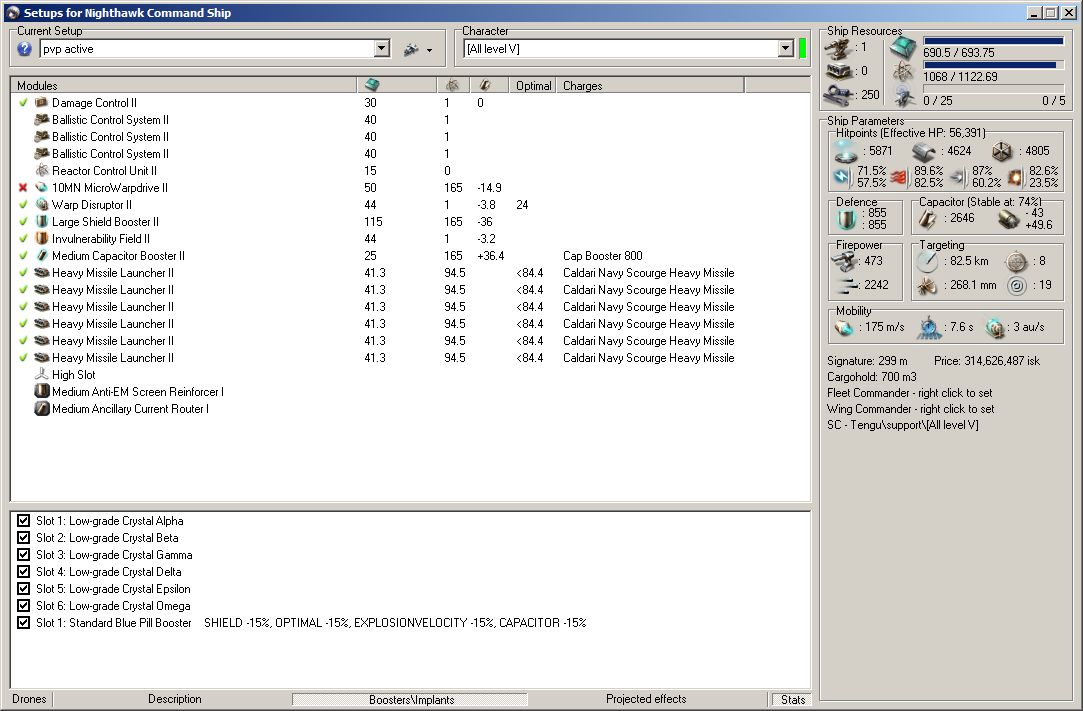
Task: Toggle the Large Shield Booster II checkmark
Action: pos(23,222)
